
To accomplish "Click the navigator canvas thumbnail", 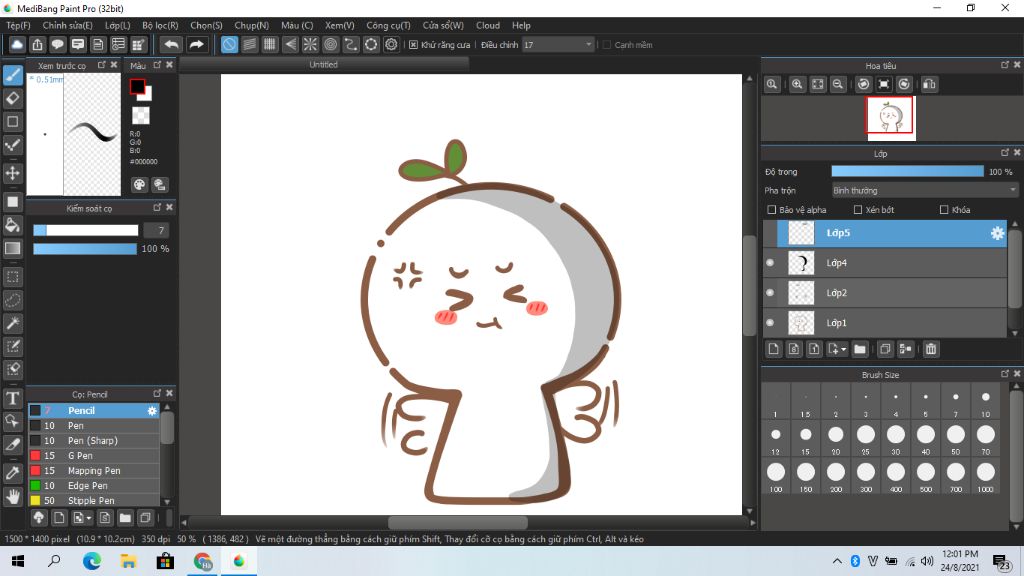I will coord(891,118).
